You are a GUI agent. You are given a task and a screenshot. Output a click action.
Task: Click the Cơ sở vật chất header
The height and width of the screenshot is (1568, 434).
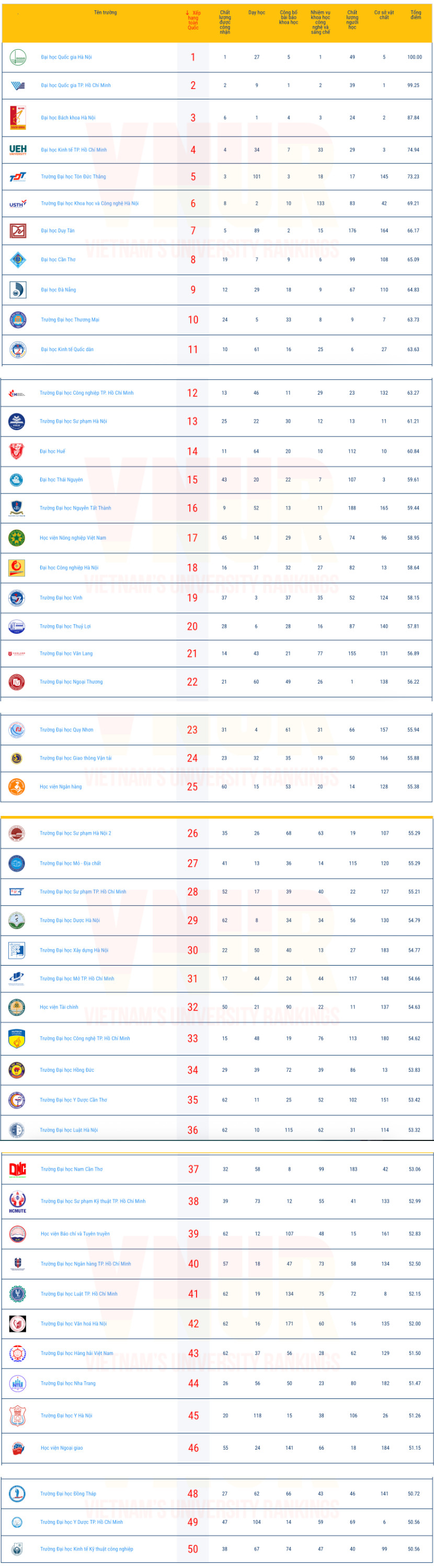point(384,15)
